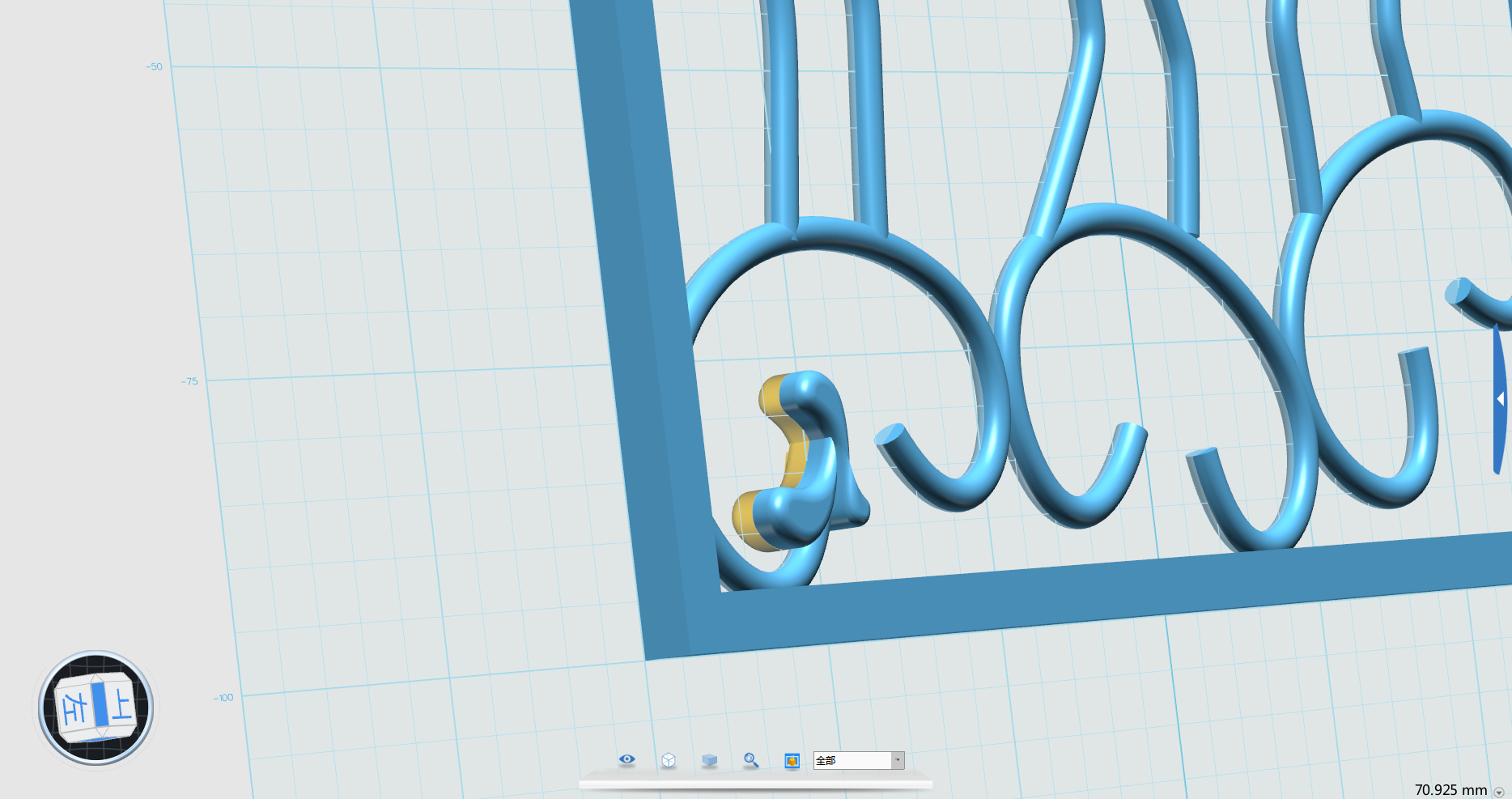Open the 70.925 mm units dropdown arrow
Viewport: 1512px width, 799px height.
tap(1499, 792)
